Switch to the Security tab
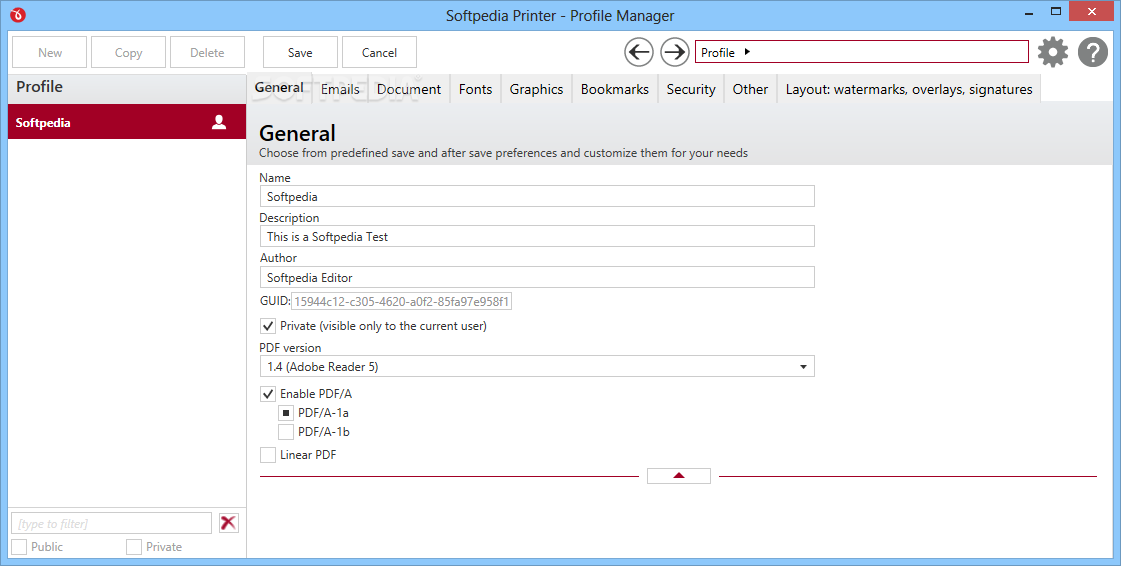The image size is (1121, 566). pyautogui.click(x=691, y=89)
